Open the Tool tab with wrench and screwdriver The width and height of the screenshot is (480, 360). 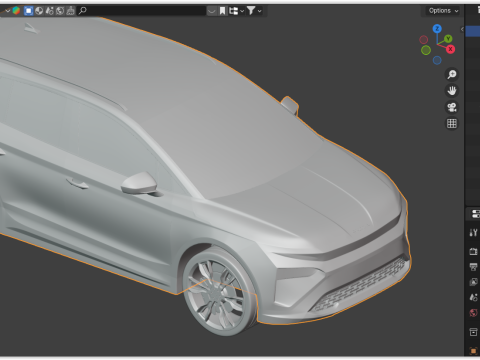coord(473,232)
